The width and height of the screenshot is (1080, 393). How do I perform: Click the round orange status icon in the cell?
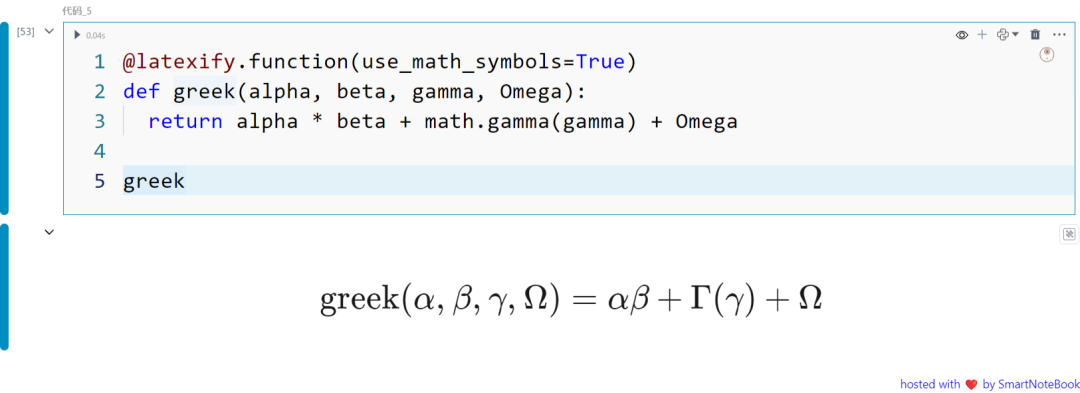pos(1046,54)
